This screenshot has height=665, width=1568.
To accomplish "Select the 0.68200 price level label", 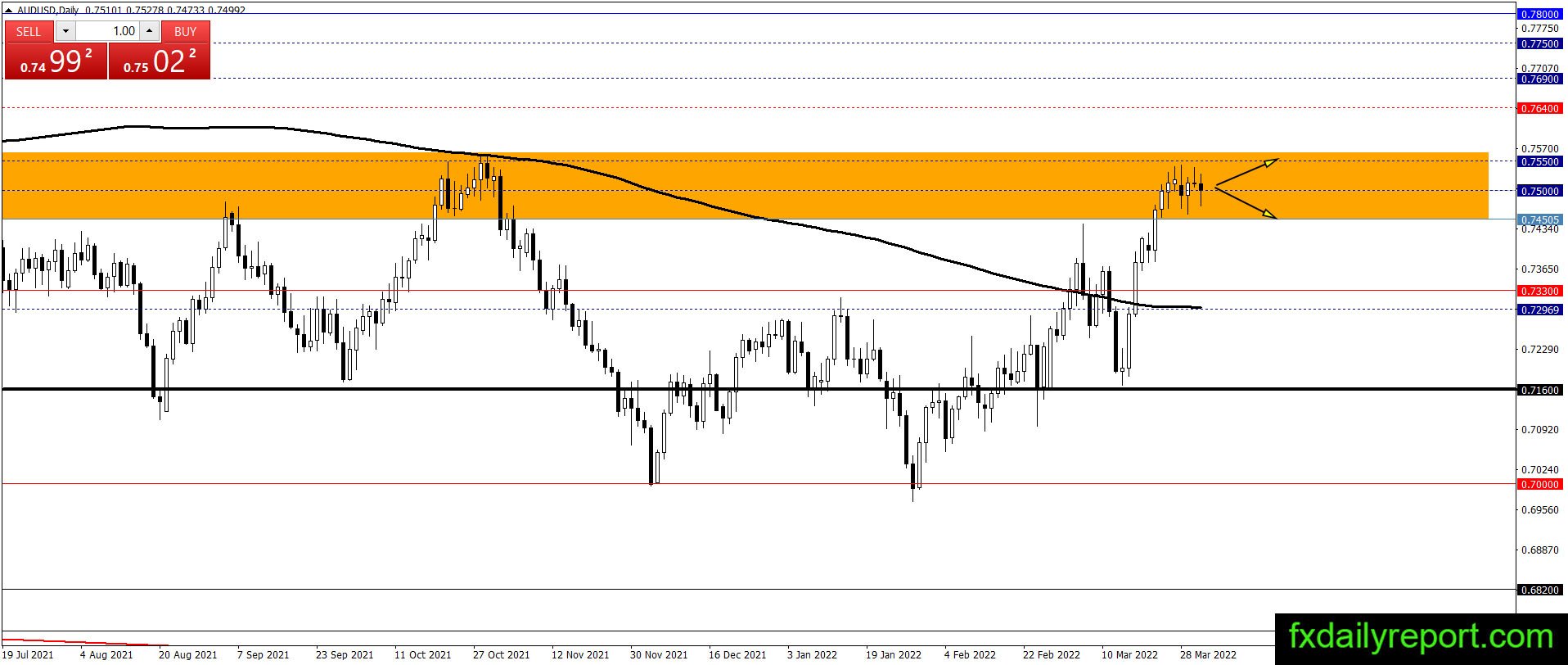I will coord(1539,590).
